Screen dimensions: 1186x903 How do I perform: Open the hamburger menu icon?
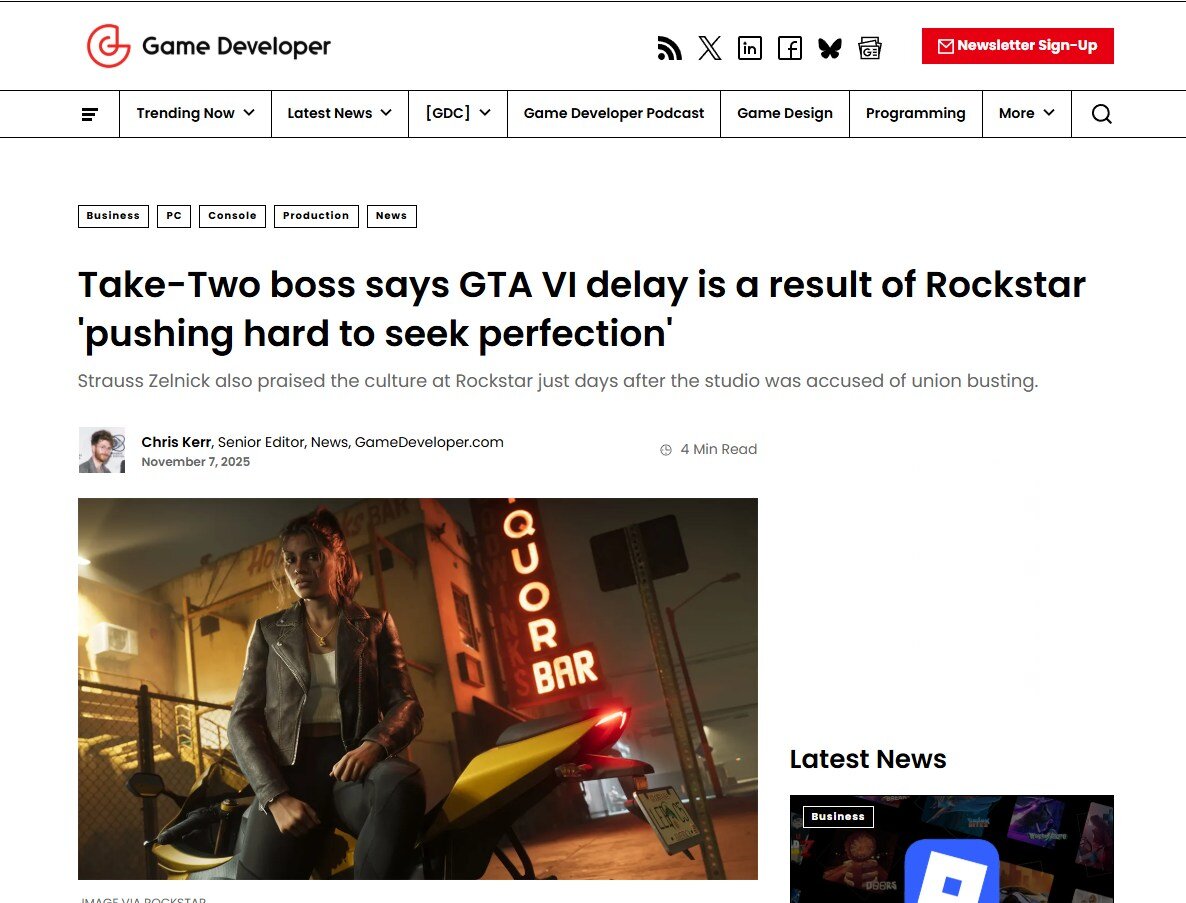[x=89, y=114]
